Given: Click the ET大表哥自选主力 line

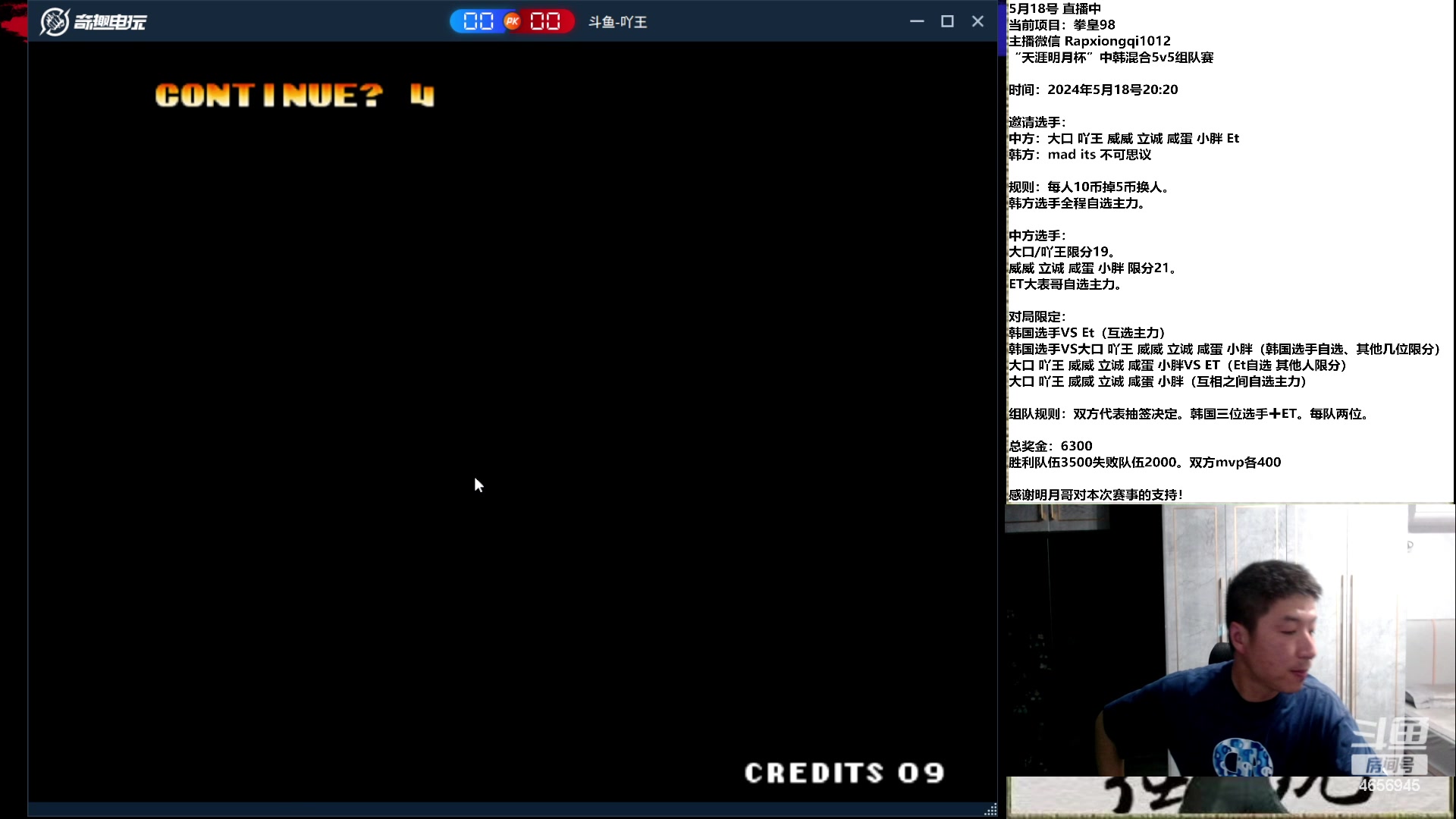Looking at the screenshot, I should coord(1068,284).
